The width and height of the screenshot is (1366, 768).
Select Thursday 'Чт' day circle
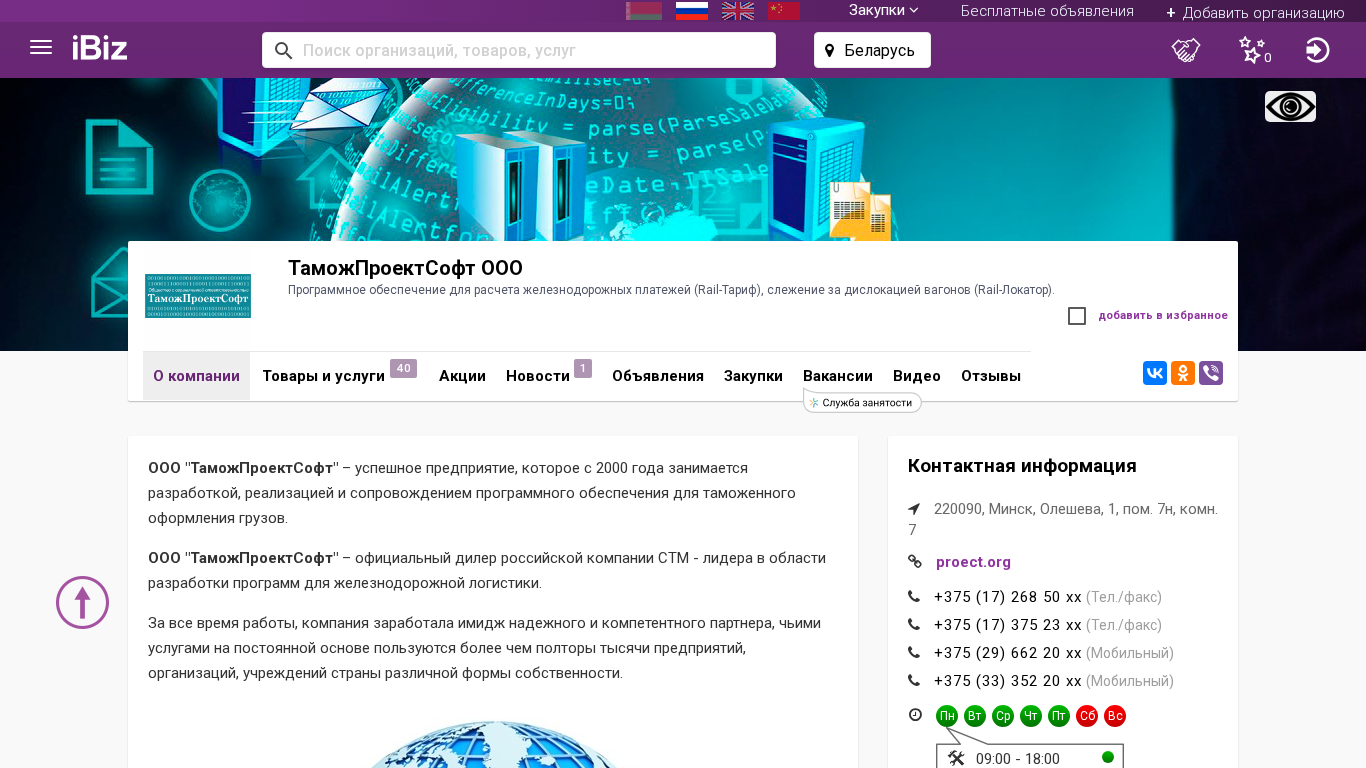click(x=1031, y=716)
